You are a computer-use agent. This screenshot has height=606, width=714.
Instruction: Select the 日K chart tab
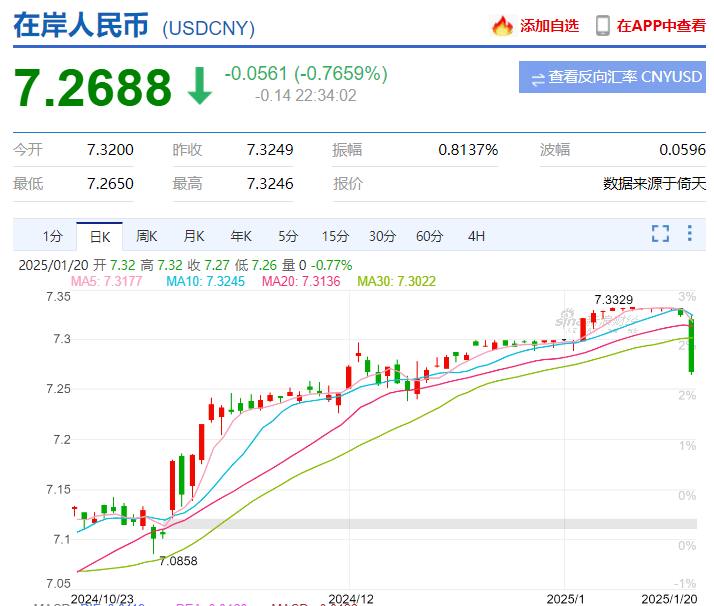(100, 236)
